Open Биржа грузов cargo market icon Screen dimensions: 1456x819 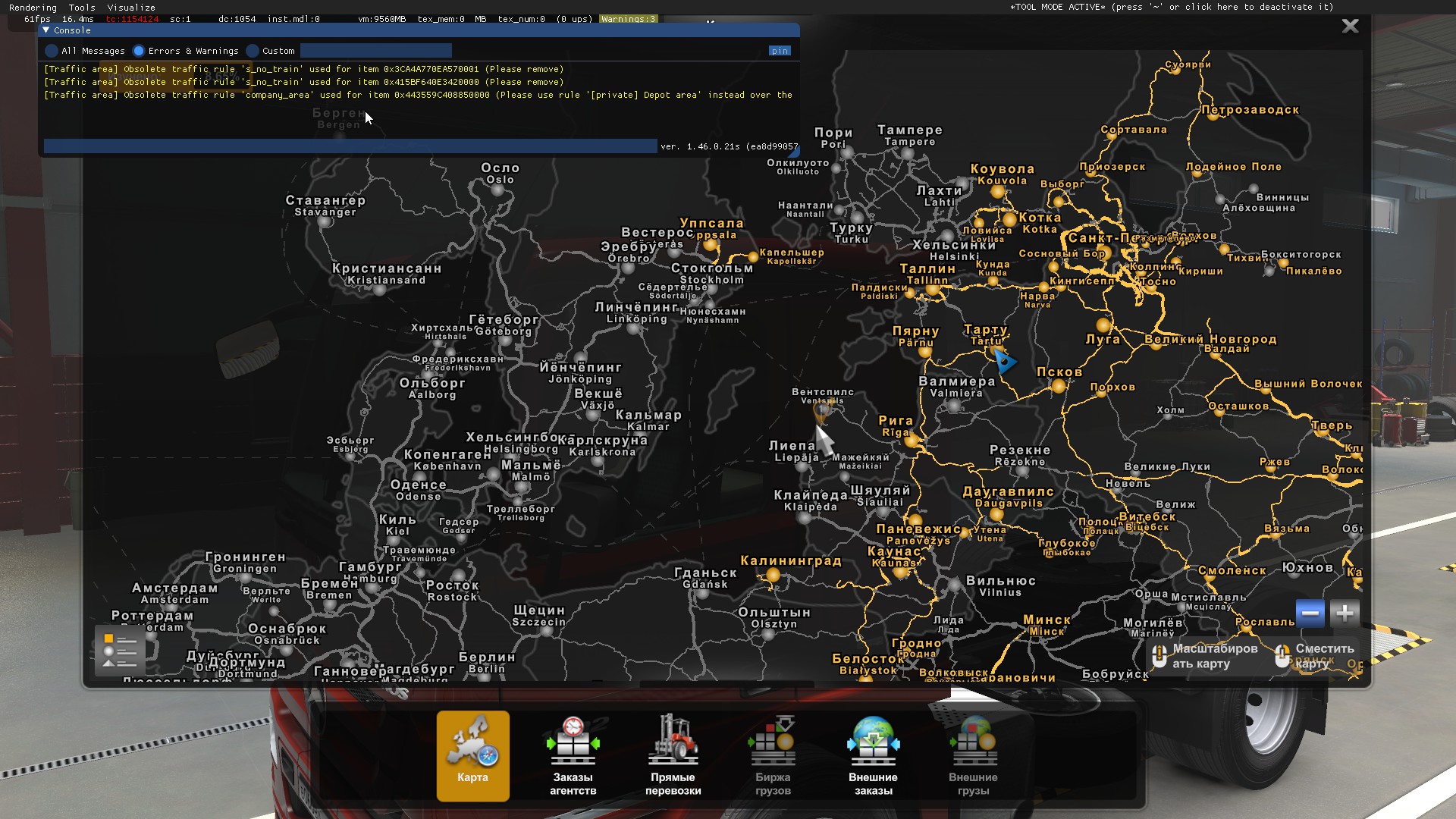pos(773,755)
